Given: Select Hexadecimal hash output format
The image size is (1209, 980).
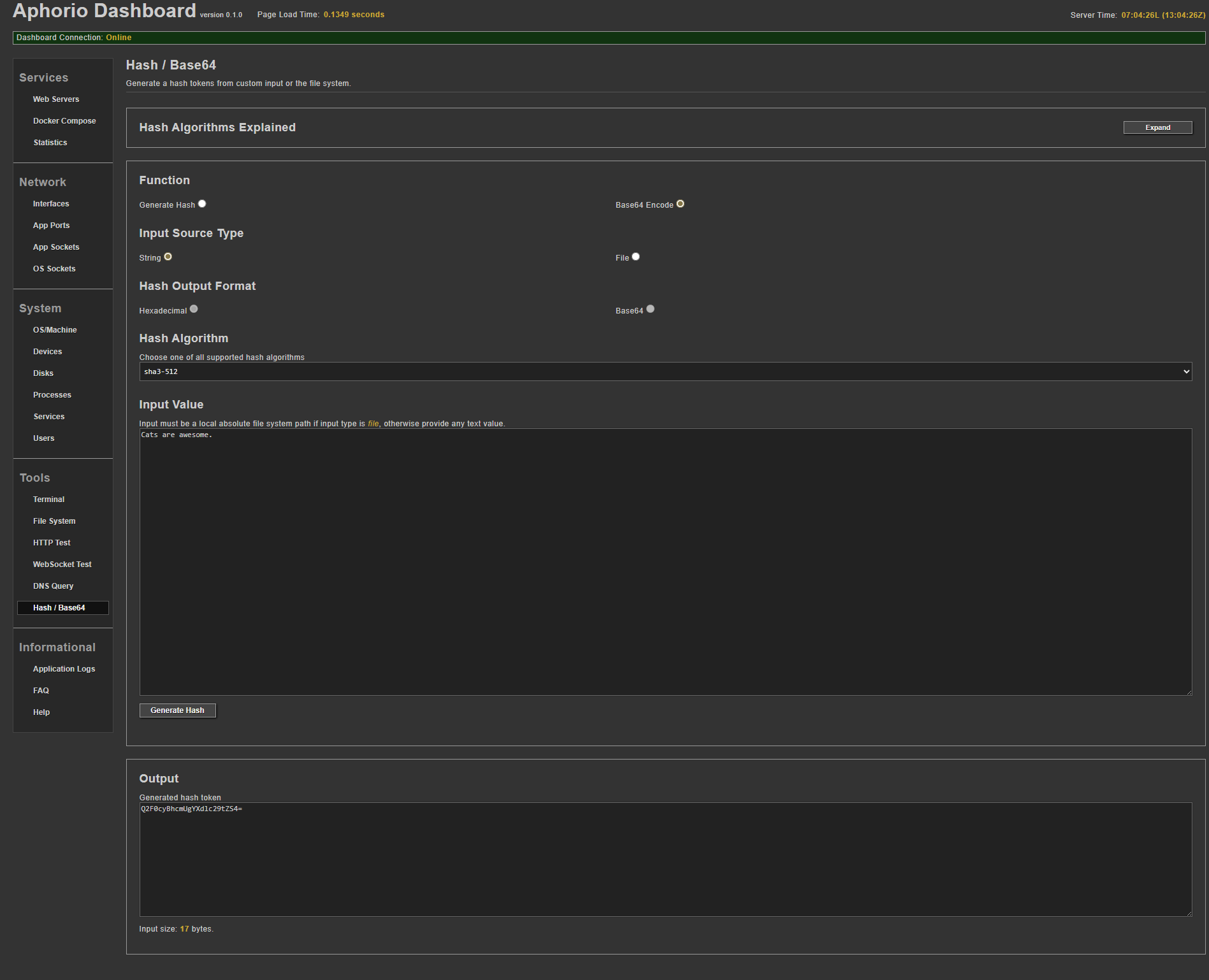Looking at the screenshot, I should coord(194,309).
